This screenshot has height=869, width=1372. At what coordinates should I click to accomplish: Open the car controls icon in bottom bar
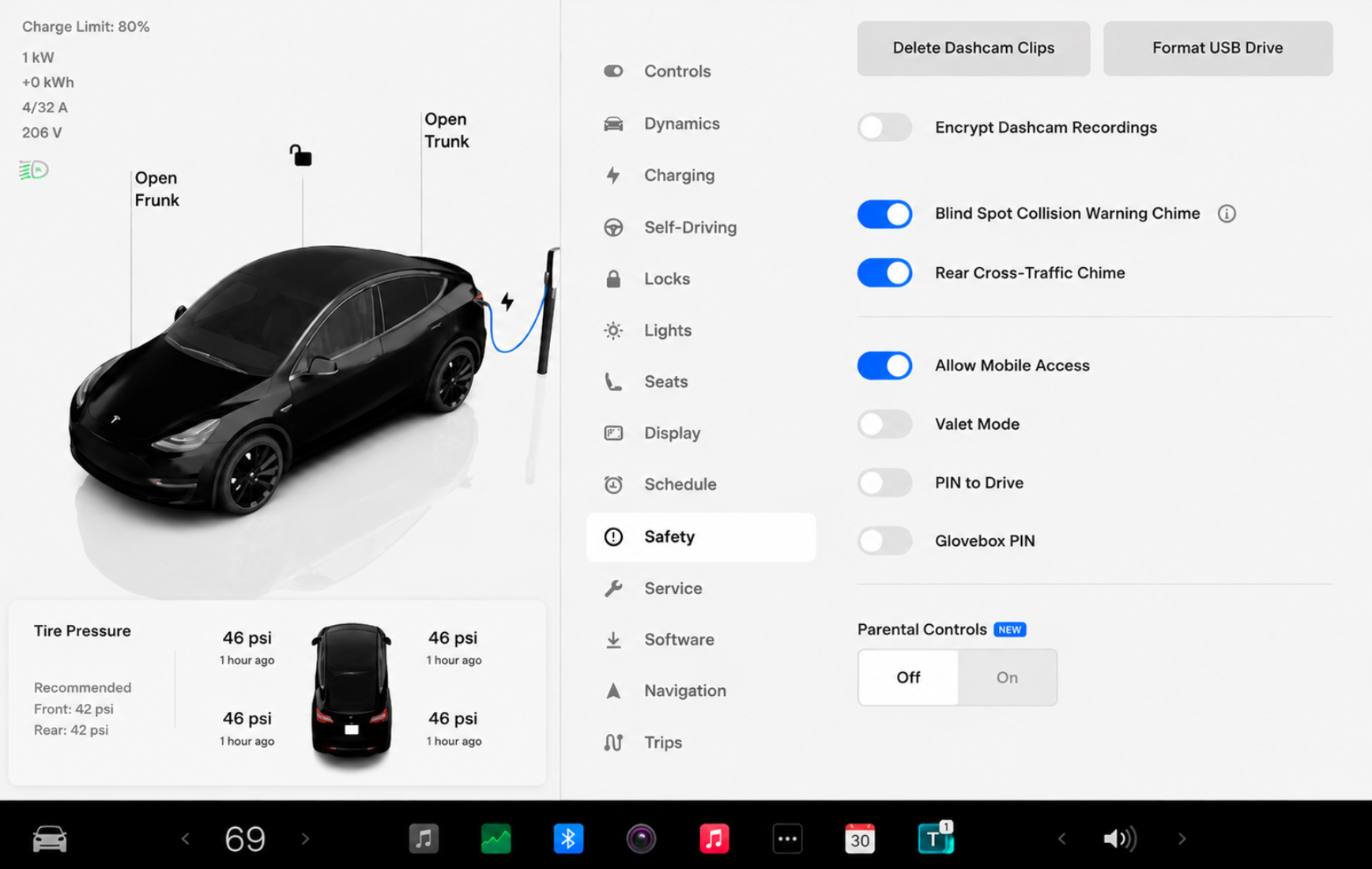49,838
